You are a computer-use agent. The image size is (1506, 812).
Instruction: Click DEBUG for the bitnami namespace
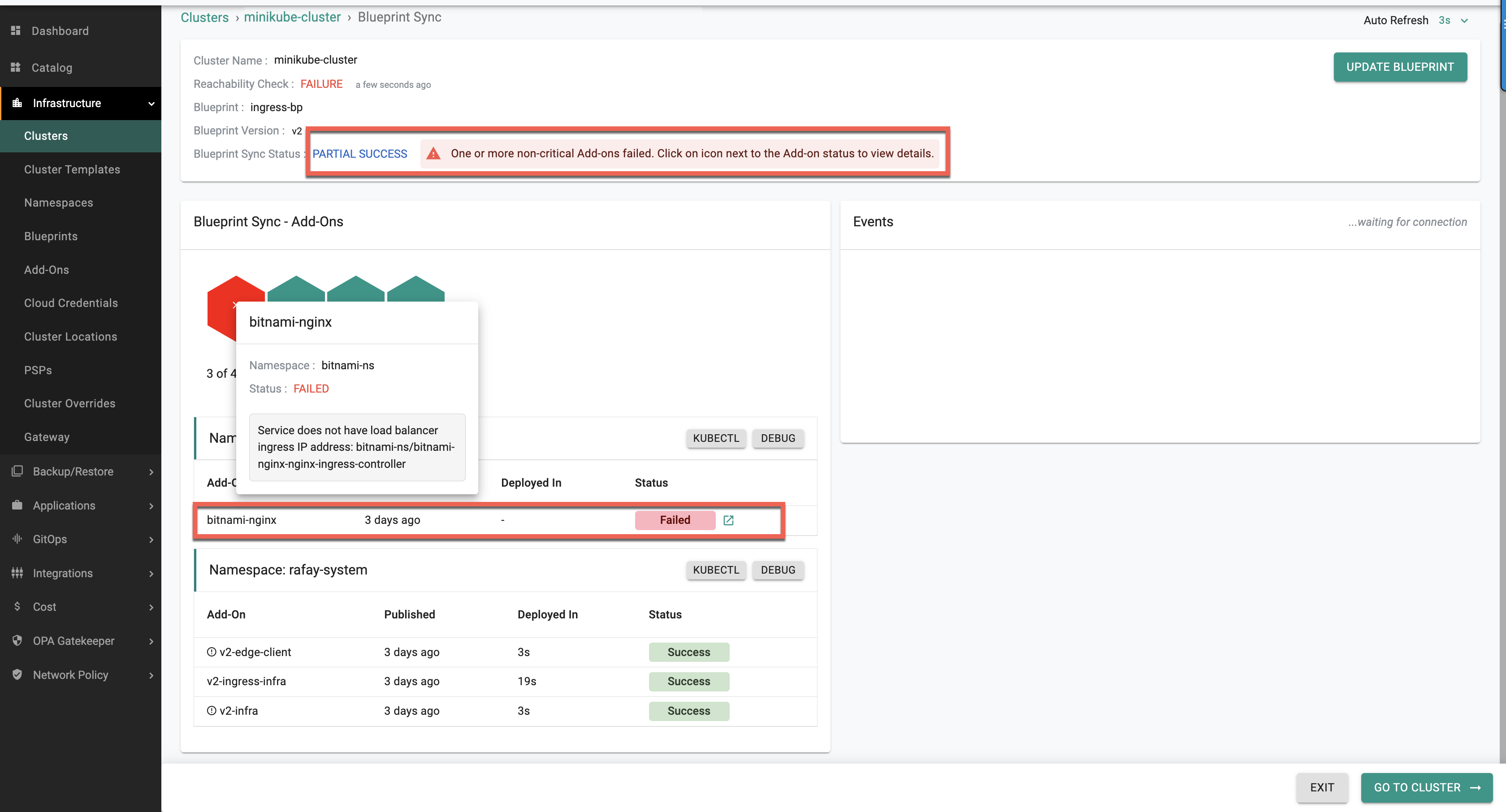(778, 438)
